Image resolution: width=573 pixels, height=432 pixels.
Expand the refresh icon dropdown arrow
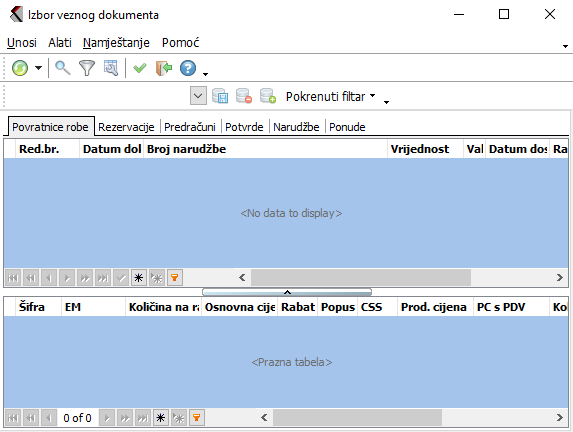tap(38, 68)
